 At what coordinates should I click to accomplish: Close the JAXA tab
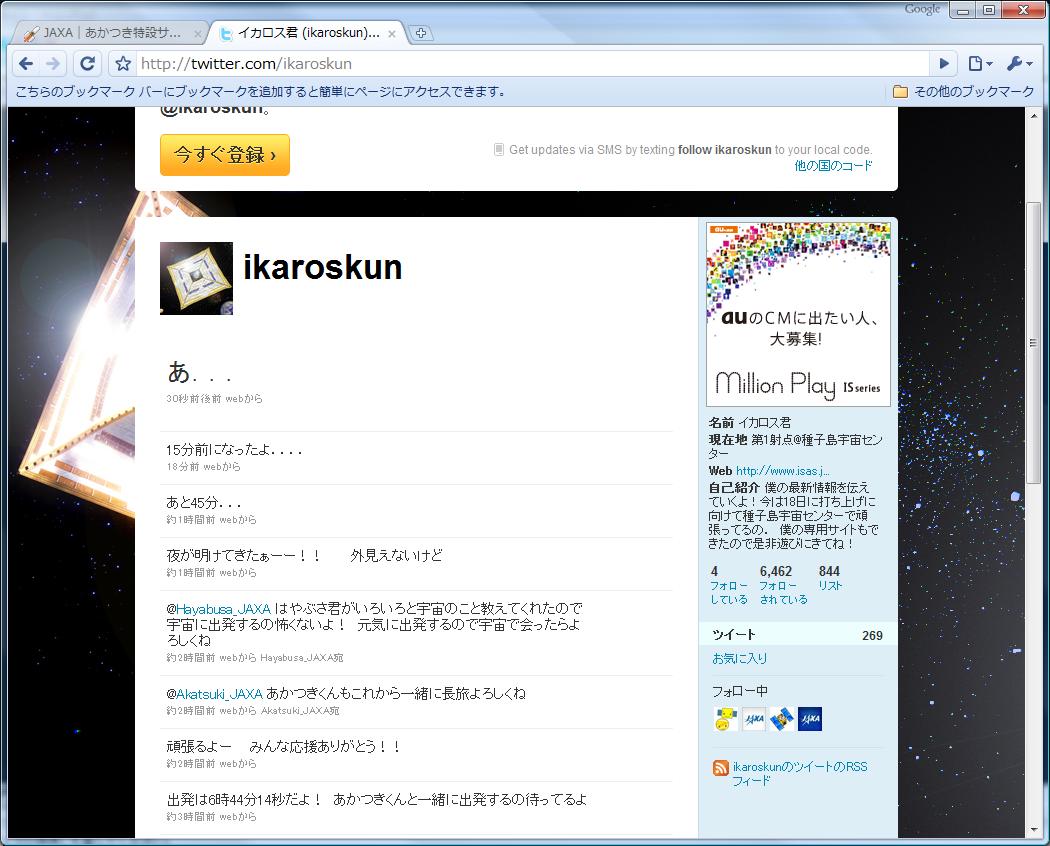(198, 33)
